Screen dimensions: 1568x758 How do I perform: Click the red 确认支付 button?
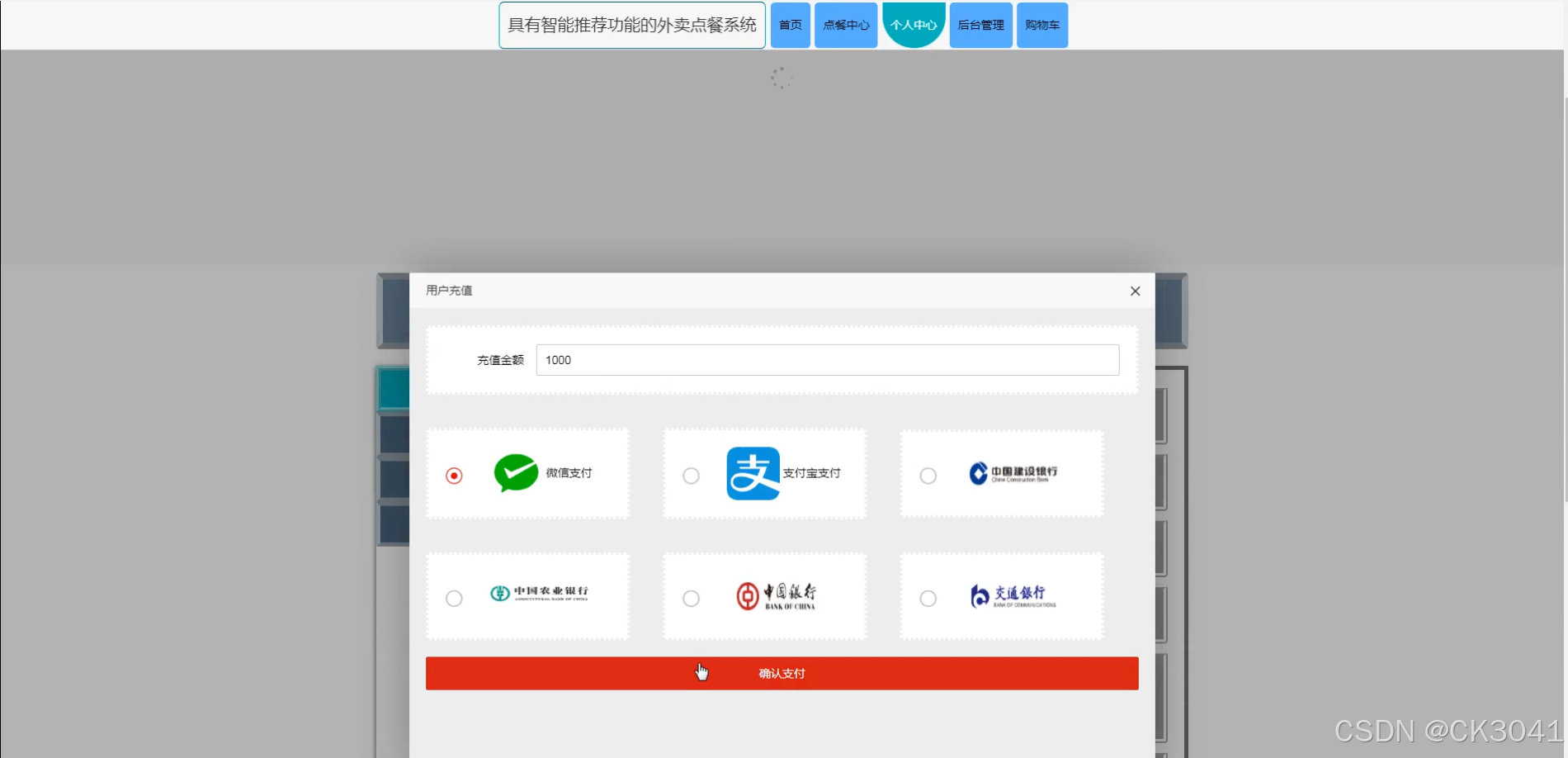pos(782,674)
